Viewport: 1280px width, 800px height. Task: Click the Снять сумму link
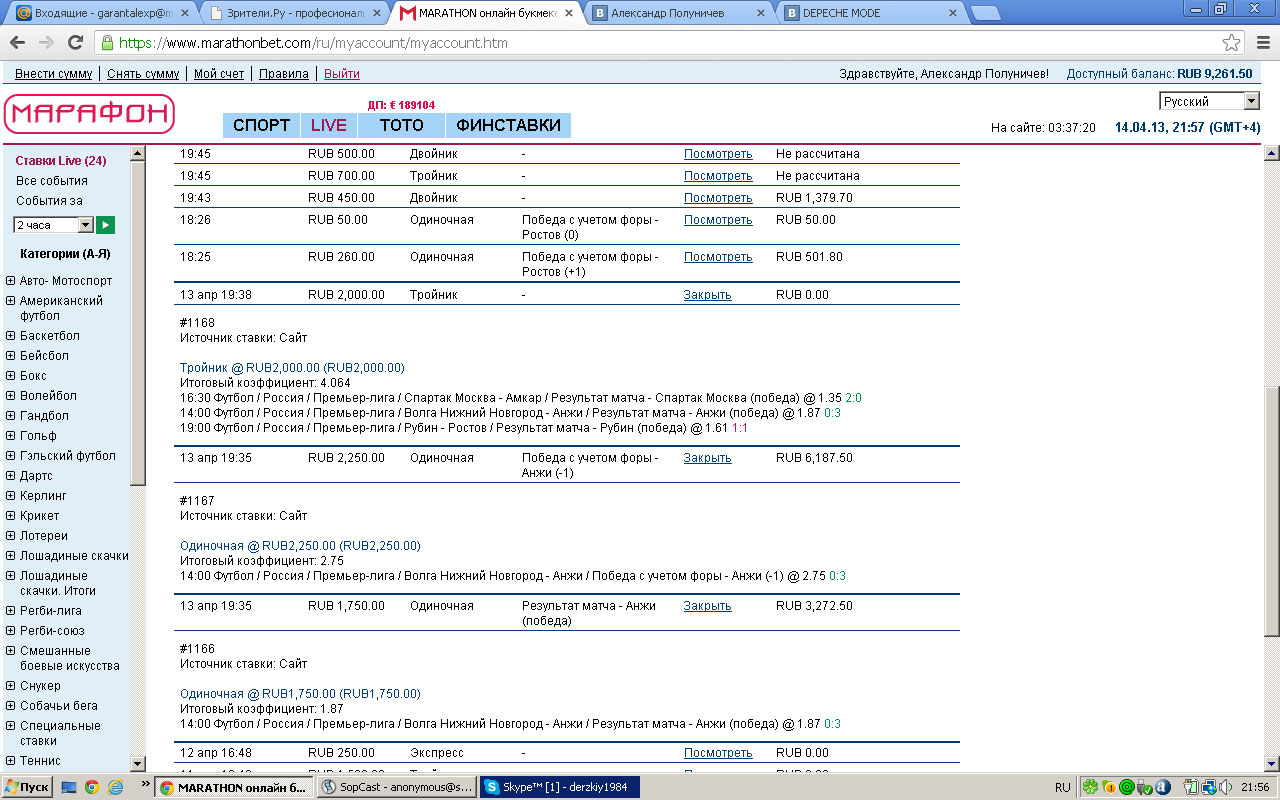click(143, 74)
